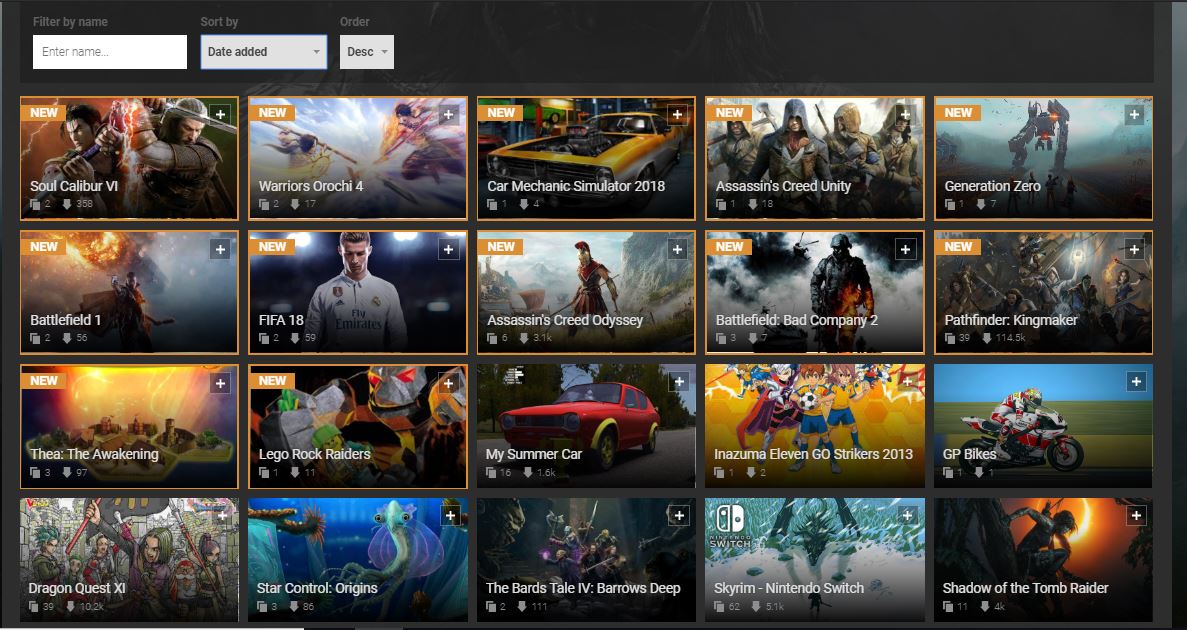Add Car Mechanic Simulator 2018 via plus icon
Viewport: 1187px width, 630px height.
(677, 115)
